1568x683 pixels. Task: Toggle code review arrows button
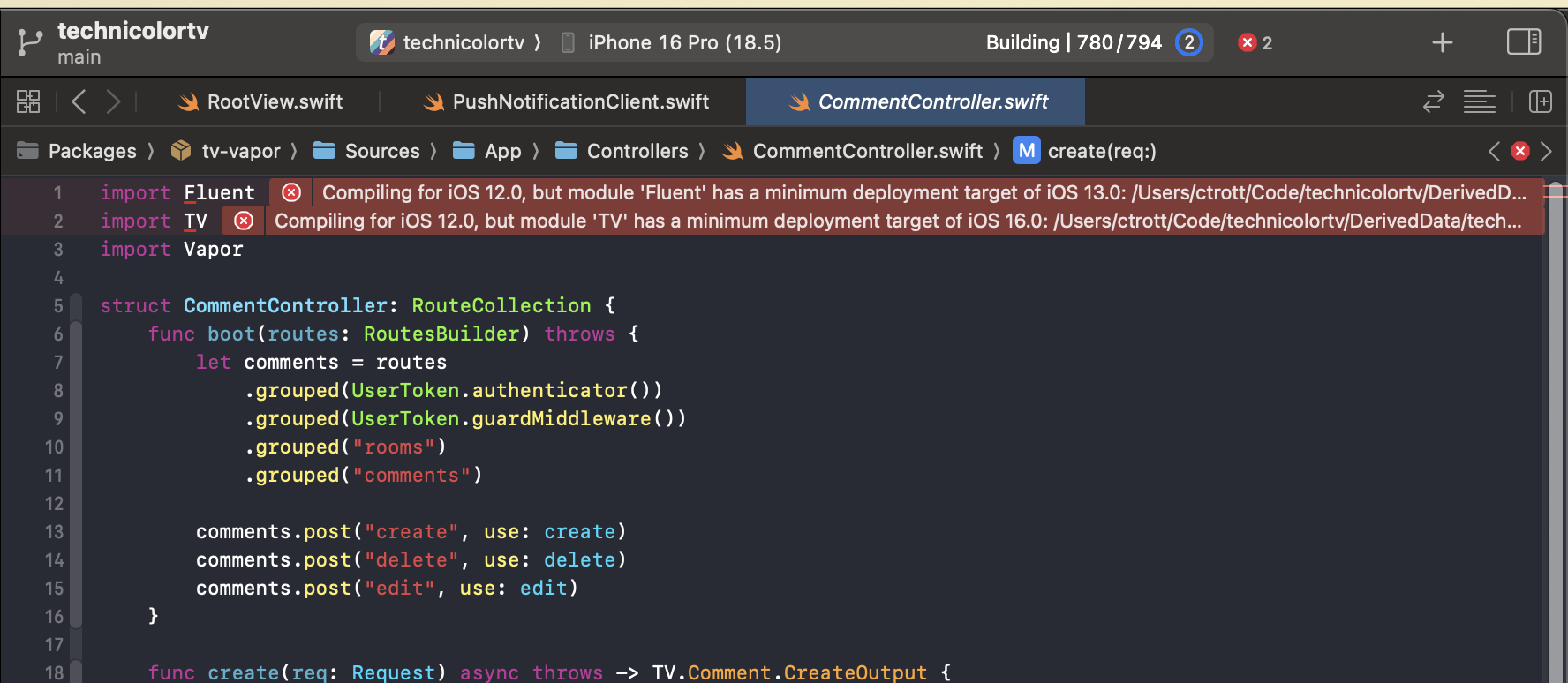coord(1433,101)
